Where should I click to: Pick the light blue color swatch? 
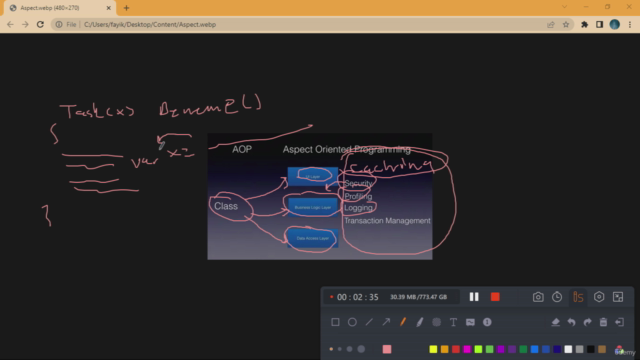(535, 349)
